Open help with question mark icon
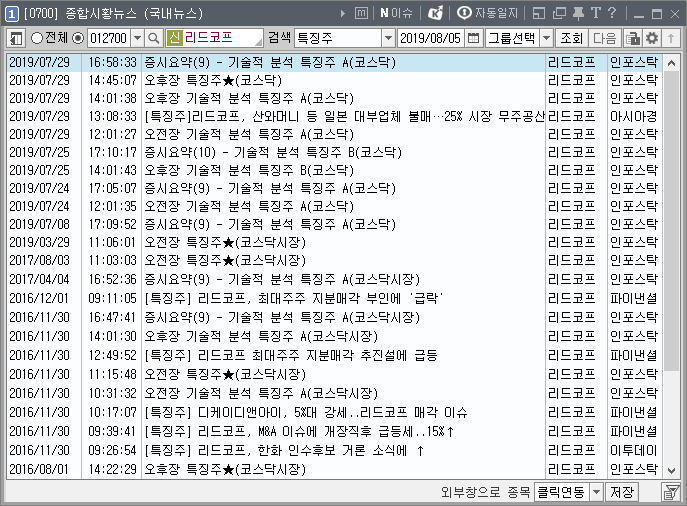The image size is (687, 506). click(612, 13)
